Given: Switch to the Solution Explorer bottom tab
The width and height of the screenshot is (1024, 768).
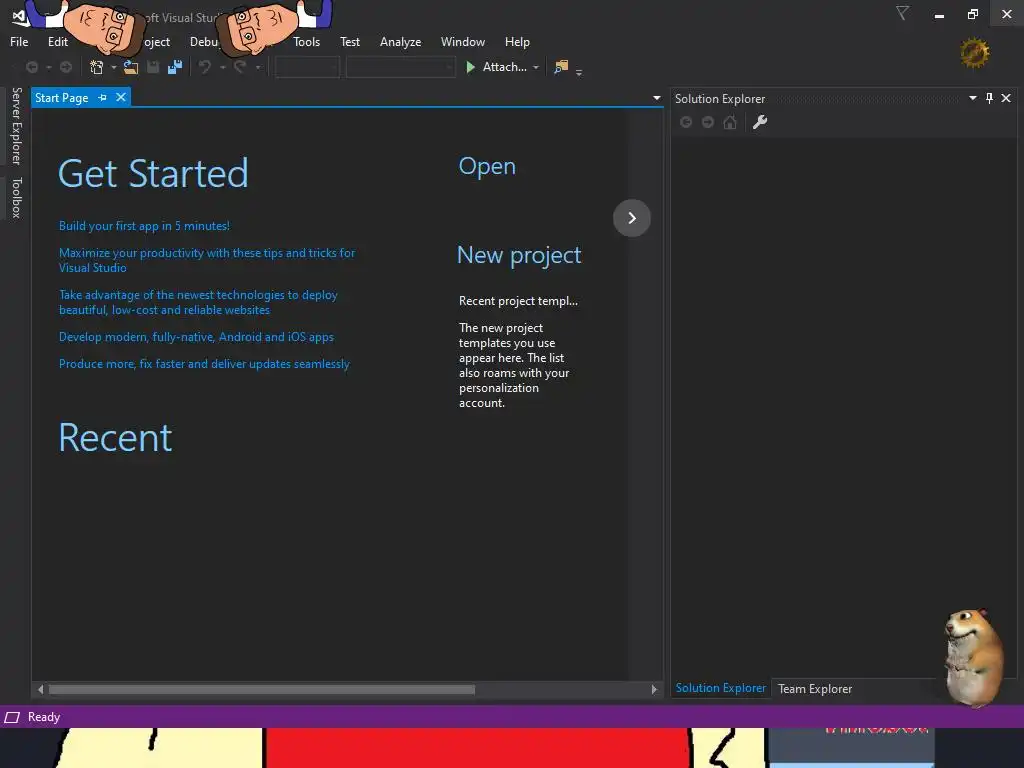Looking at the screenshot, I should click(x=720, y=688).
